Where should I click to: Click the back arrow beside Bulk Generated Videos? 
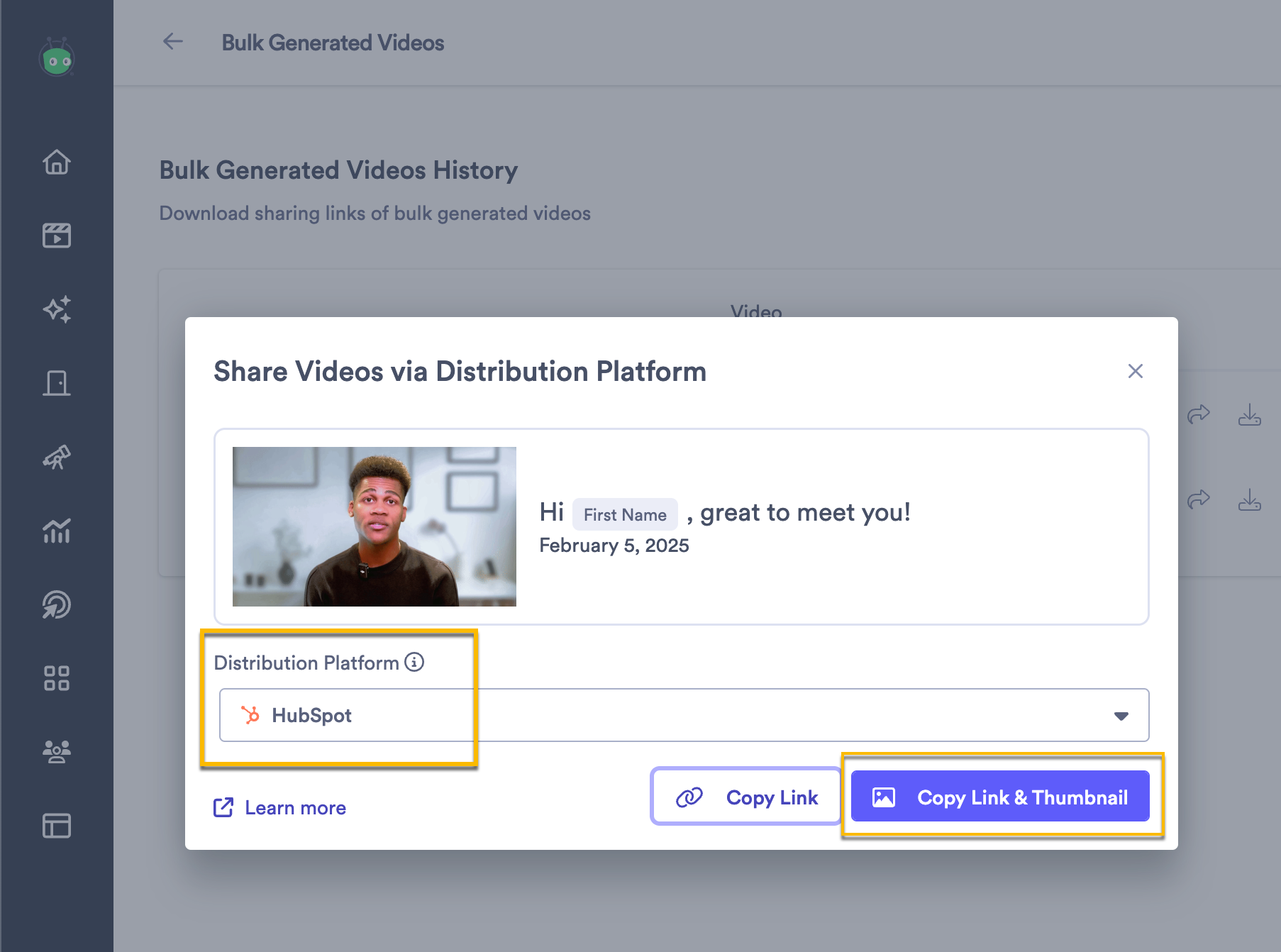[173, 42]
